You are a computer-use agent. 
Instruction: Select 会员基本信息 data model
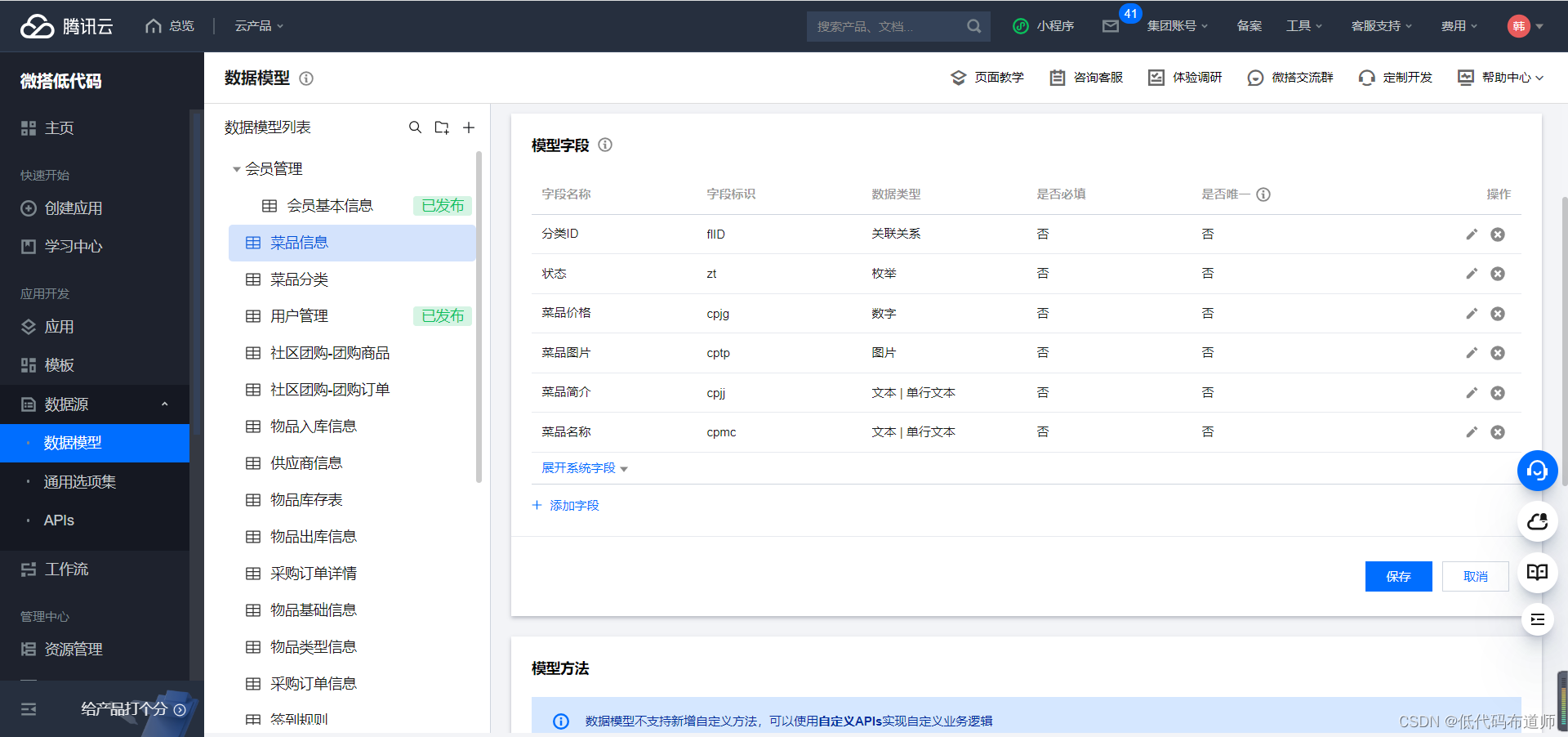pyautogui.click(x=352, y=206)
